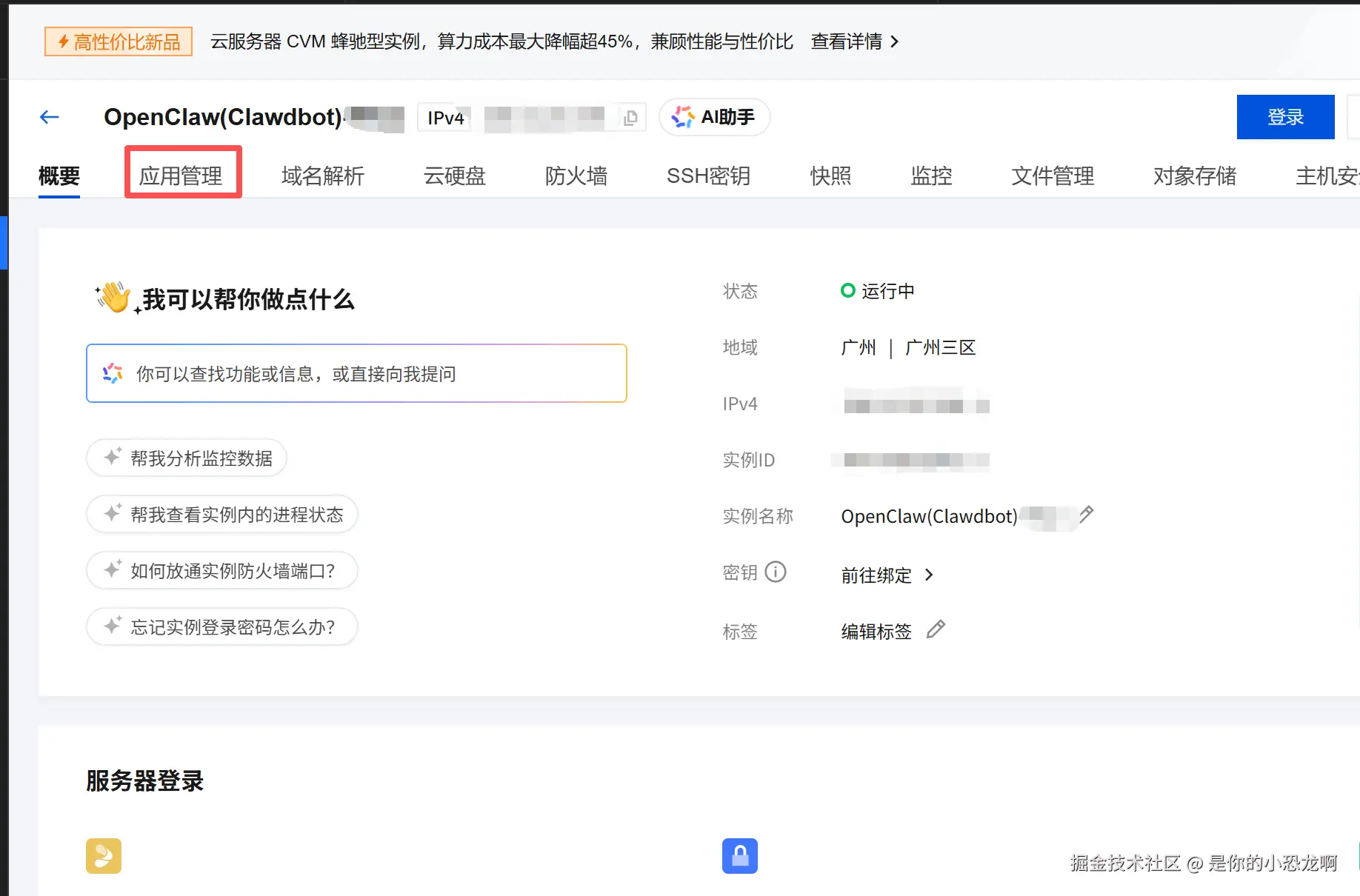Open 查看详情 banner link
Image resolution: width=1360 pixels, height=896 pixels.
pyautogui.click(x=855, y=41)
